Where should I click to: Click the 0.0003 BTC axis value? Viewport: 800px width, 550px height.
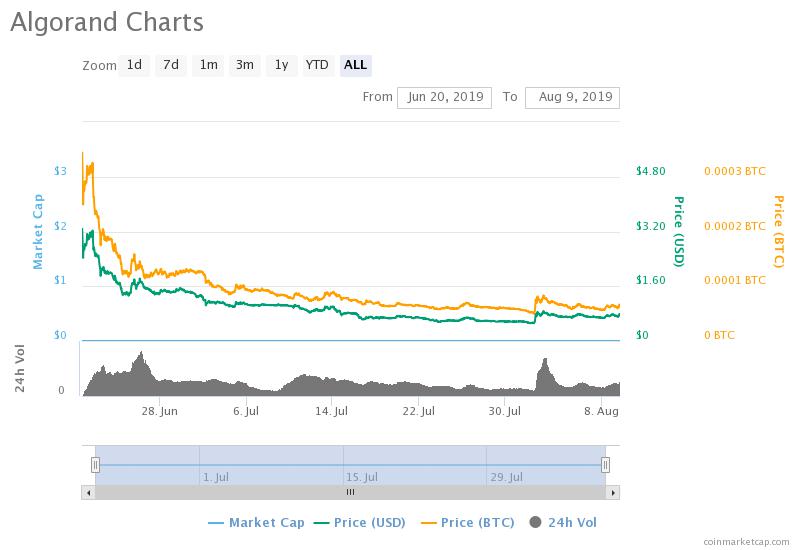click(x=735, y=171)
